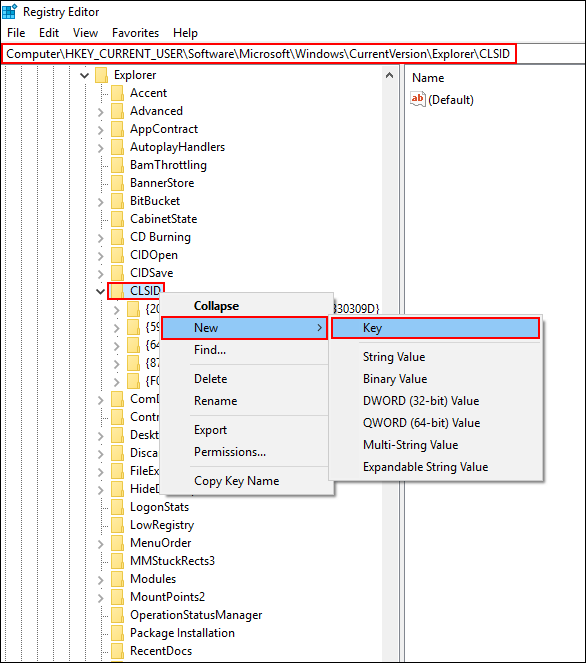Click the Explorer folder icon
Viewport: 586px width, 663px height.
coord(101,75)
